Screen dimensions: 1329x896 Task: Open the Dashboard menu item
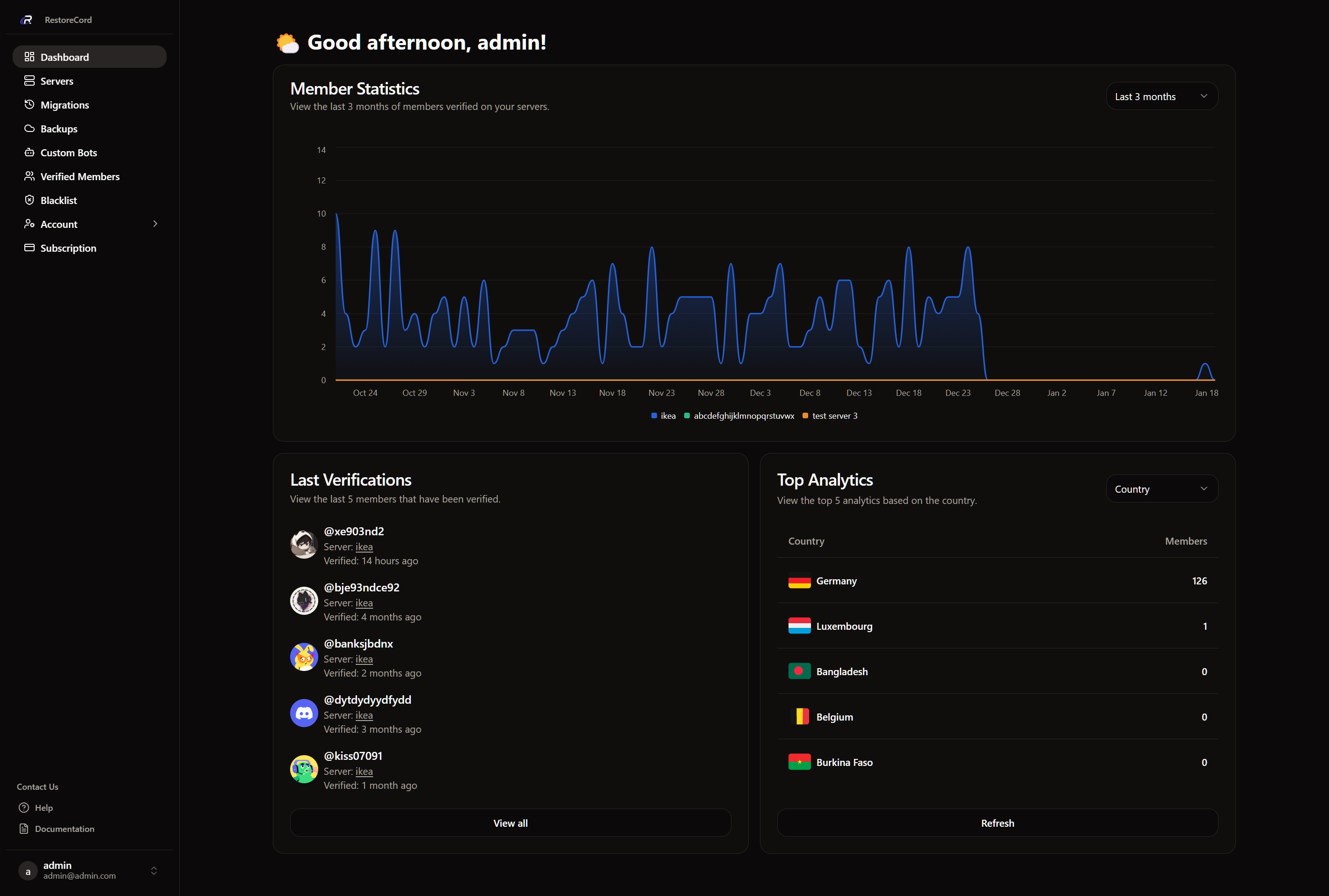(90, 57)
